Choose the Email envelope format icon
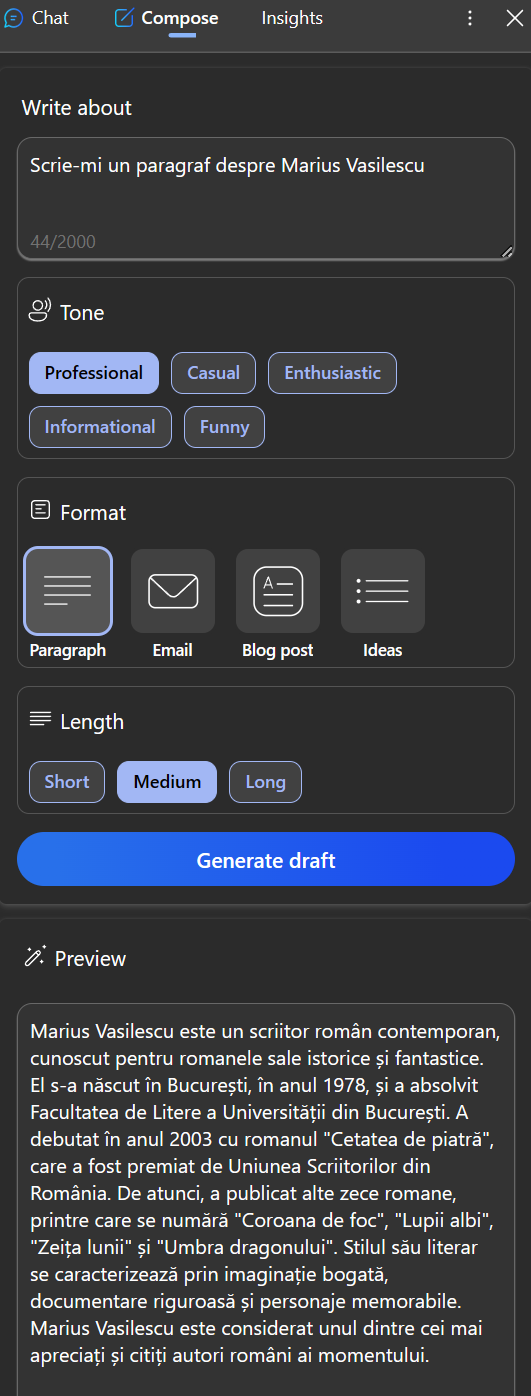531x1396 pixels. pos(173,591)
